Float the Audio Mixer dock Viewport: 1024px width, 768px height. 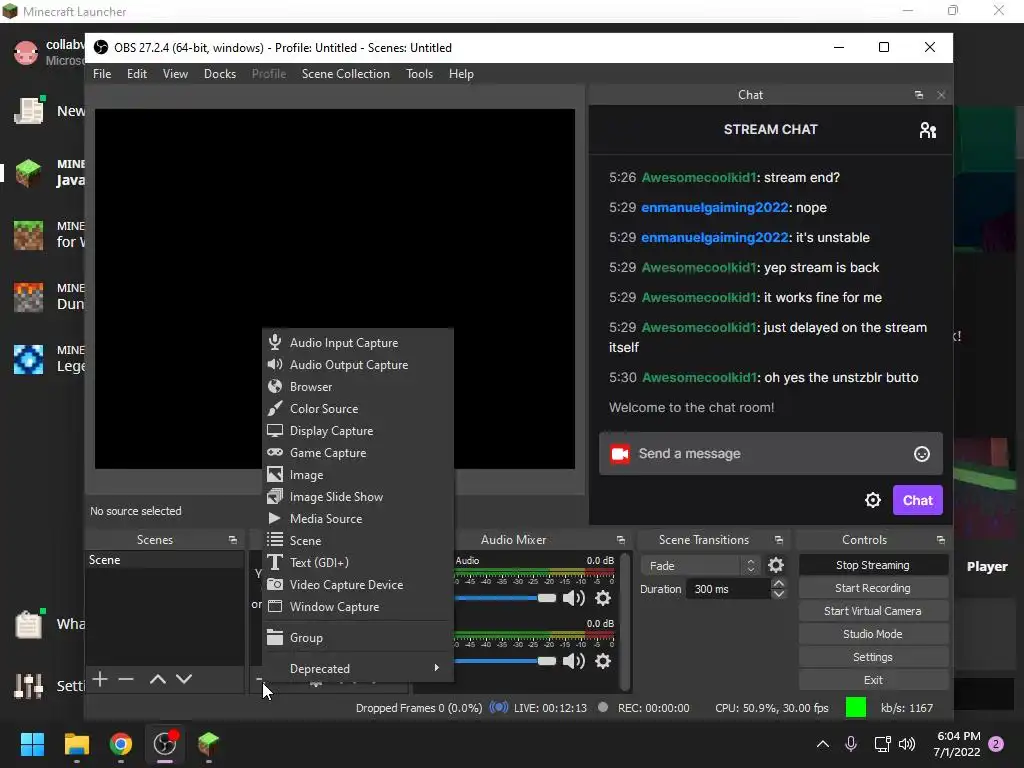point(620,540)
